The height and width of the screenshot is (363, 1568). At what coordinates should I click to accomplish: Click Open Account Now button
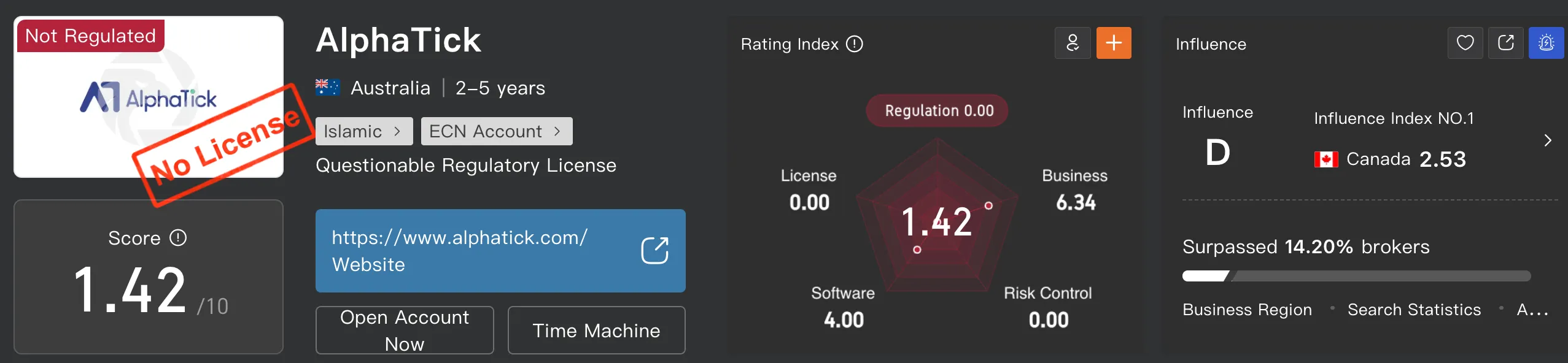pos(405,330)
